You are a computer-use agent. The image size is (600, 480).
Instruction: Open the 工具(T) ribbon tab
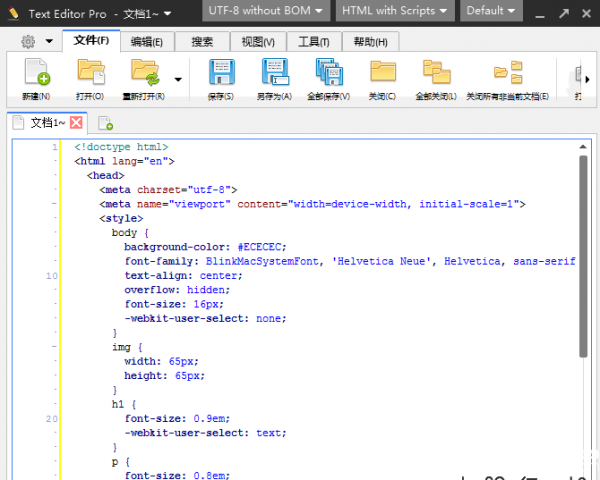tap(314, 41)
